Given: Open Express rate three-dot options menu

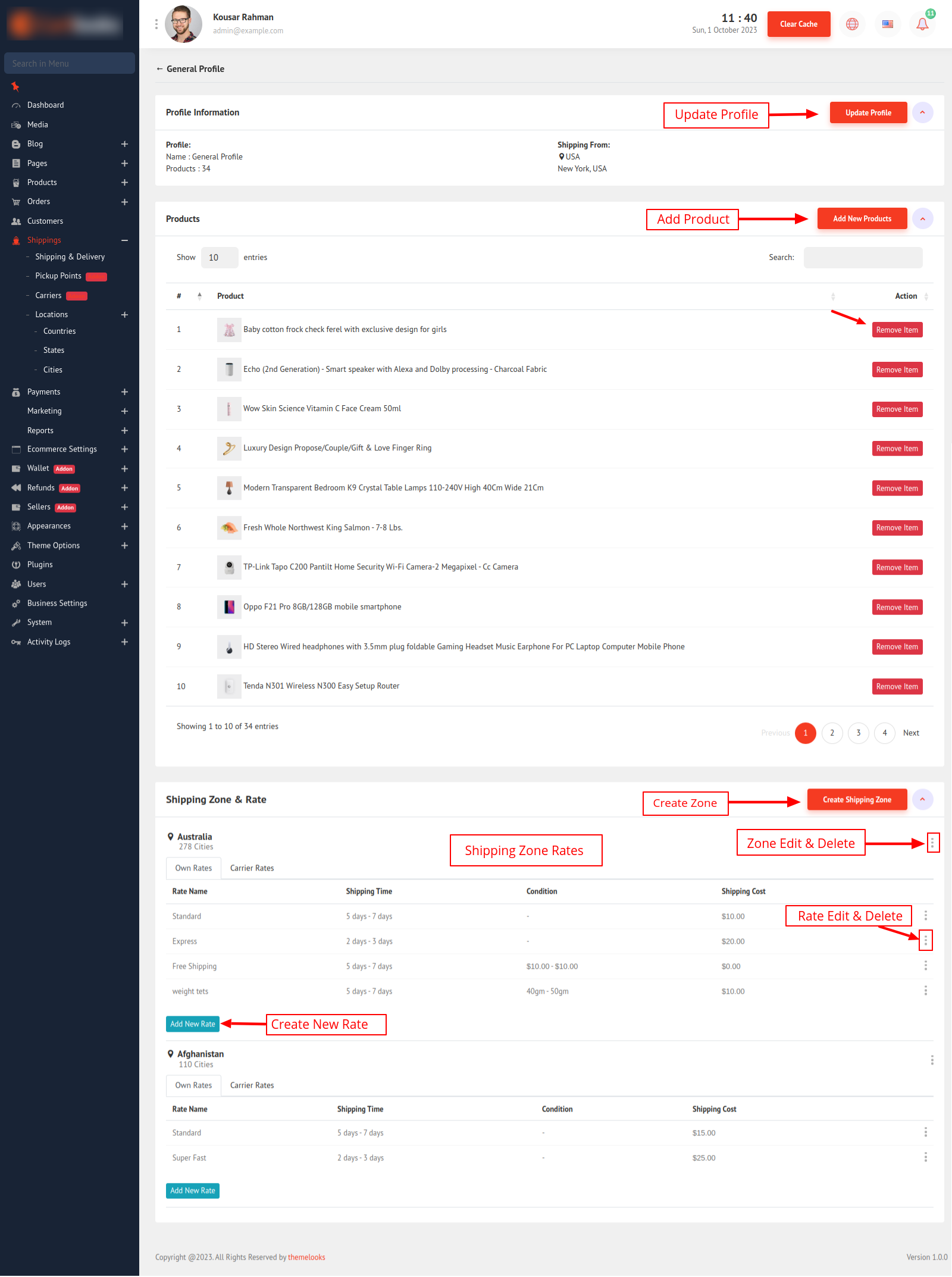Looking at the screenshot, I should point(925,941).
